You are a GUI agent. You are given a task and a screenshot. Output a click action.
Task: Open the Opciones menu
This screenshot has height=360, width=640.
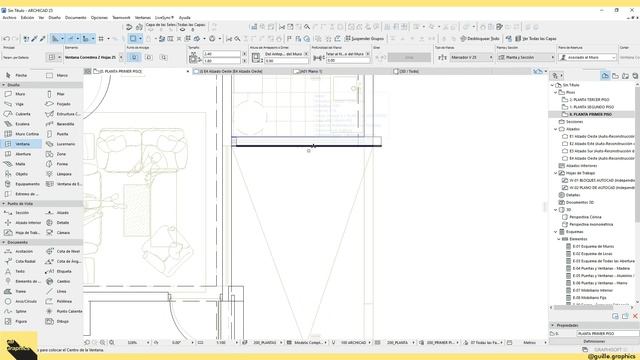click(x=99, y=18)
